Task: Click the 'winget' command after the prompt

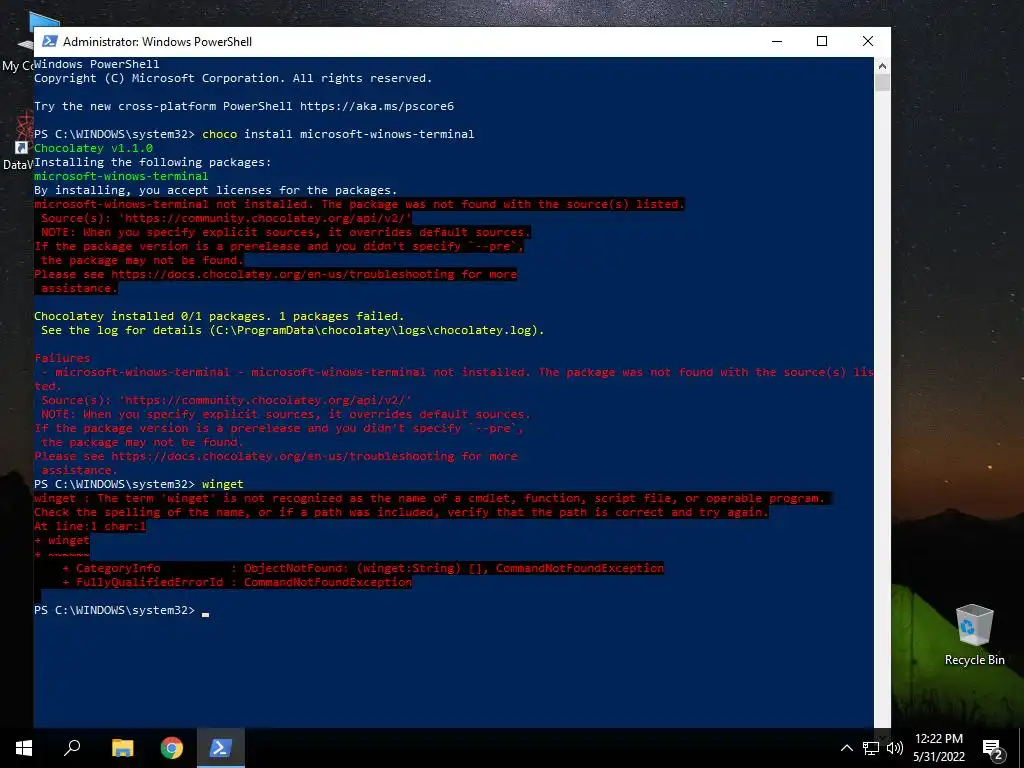Action: (x=223, y=484)
